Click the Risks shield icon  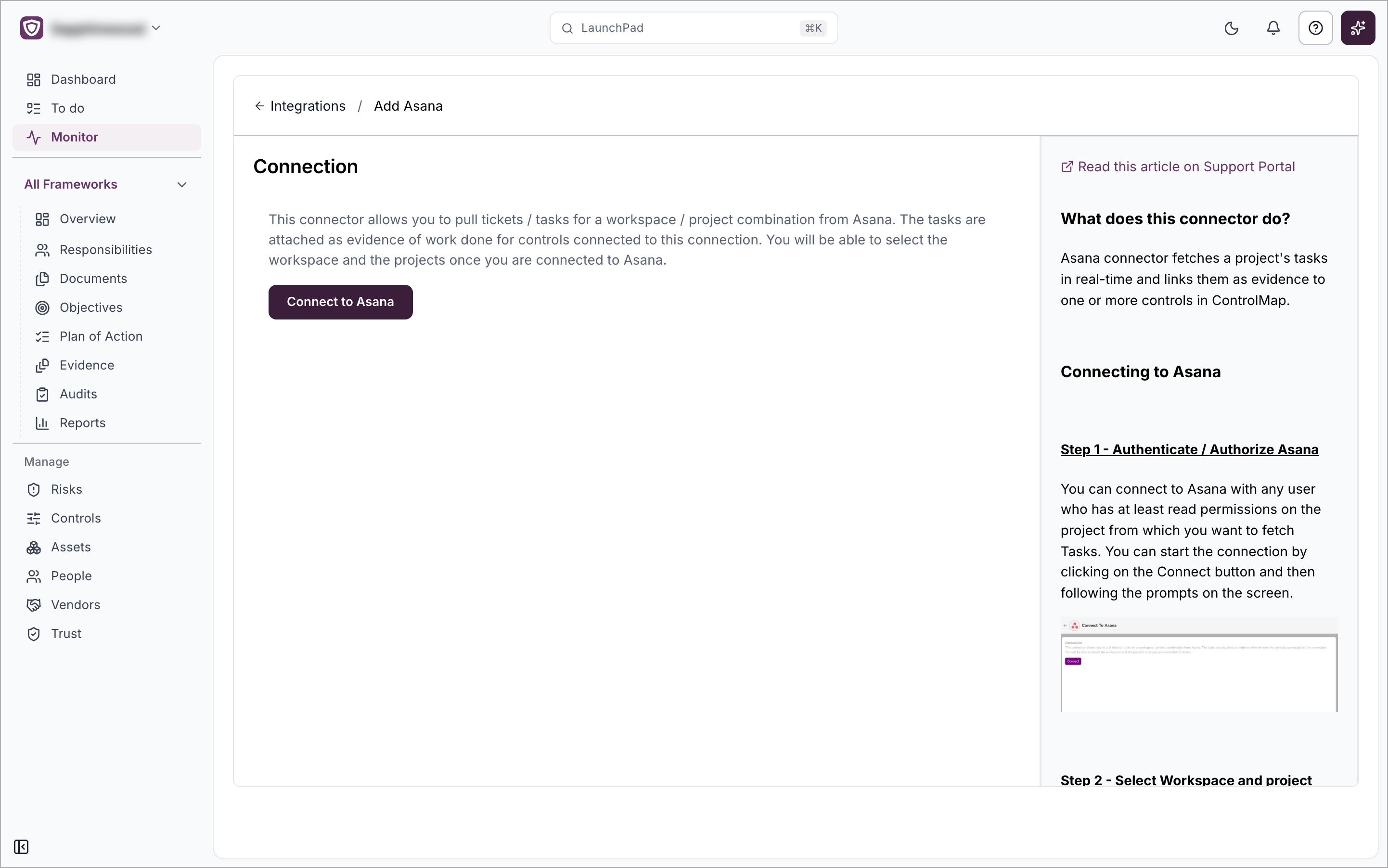tap(34, 489)
